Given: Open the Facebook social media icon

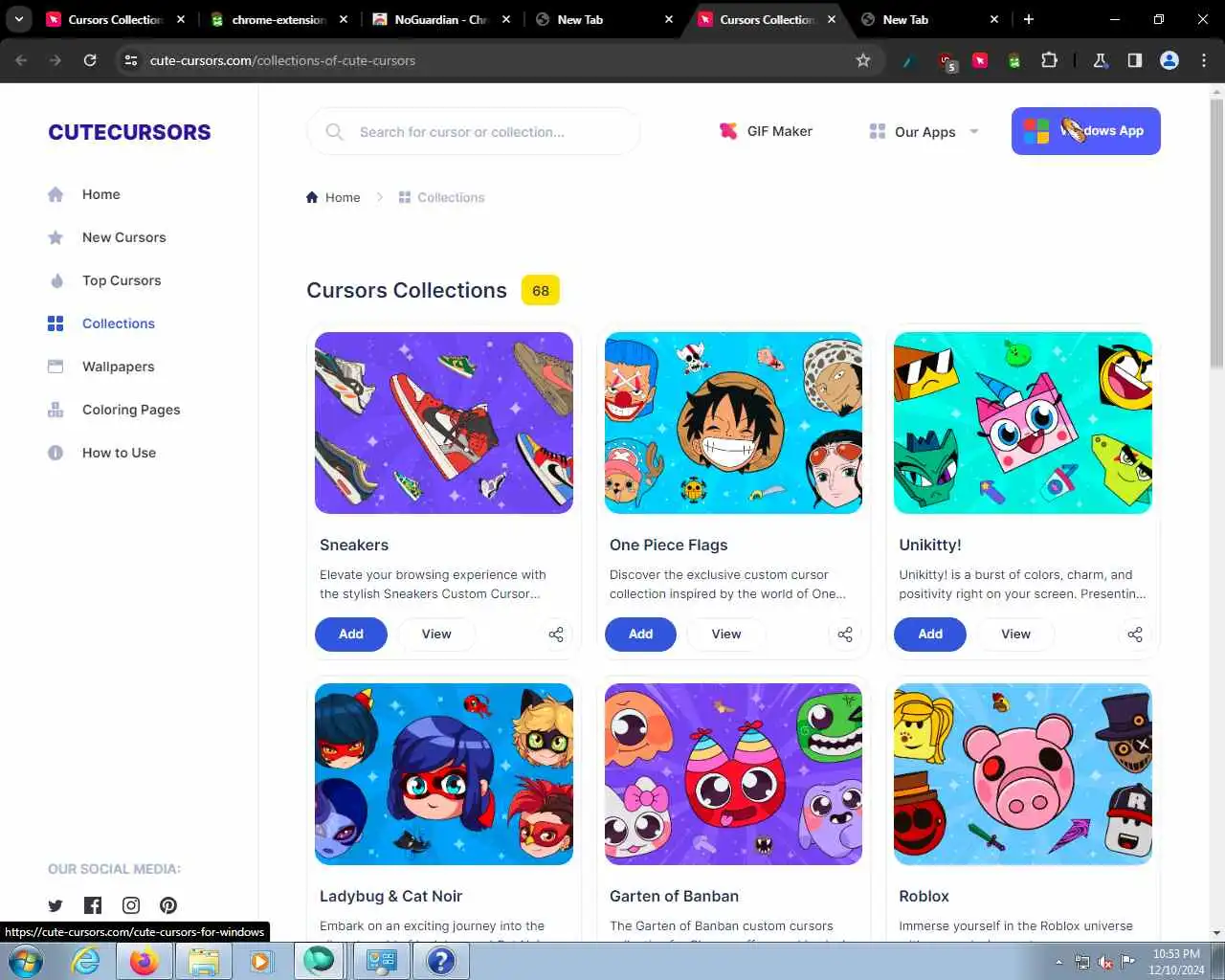Looking at the screenshot, I should point(93,905).
